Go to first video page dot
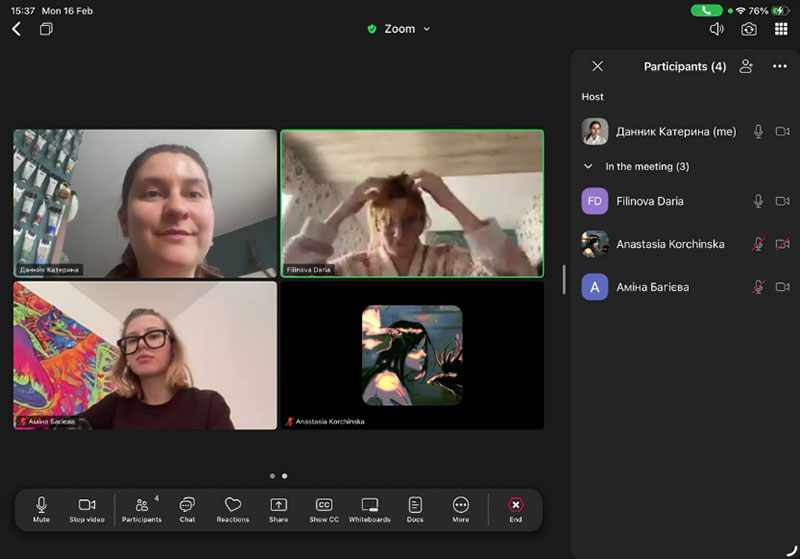Screen dimensions: 800x559 point(273,476)
